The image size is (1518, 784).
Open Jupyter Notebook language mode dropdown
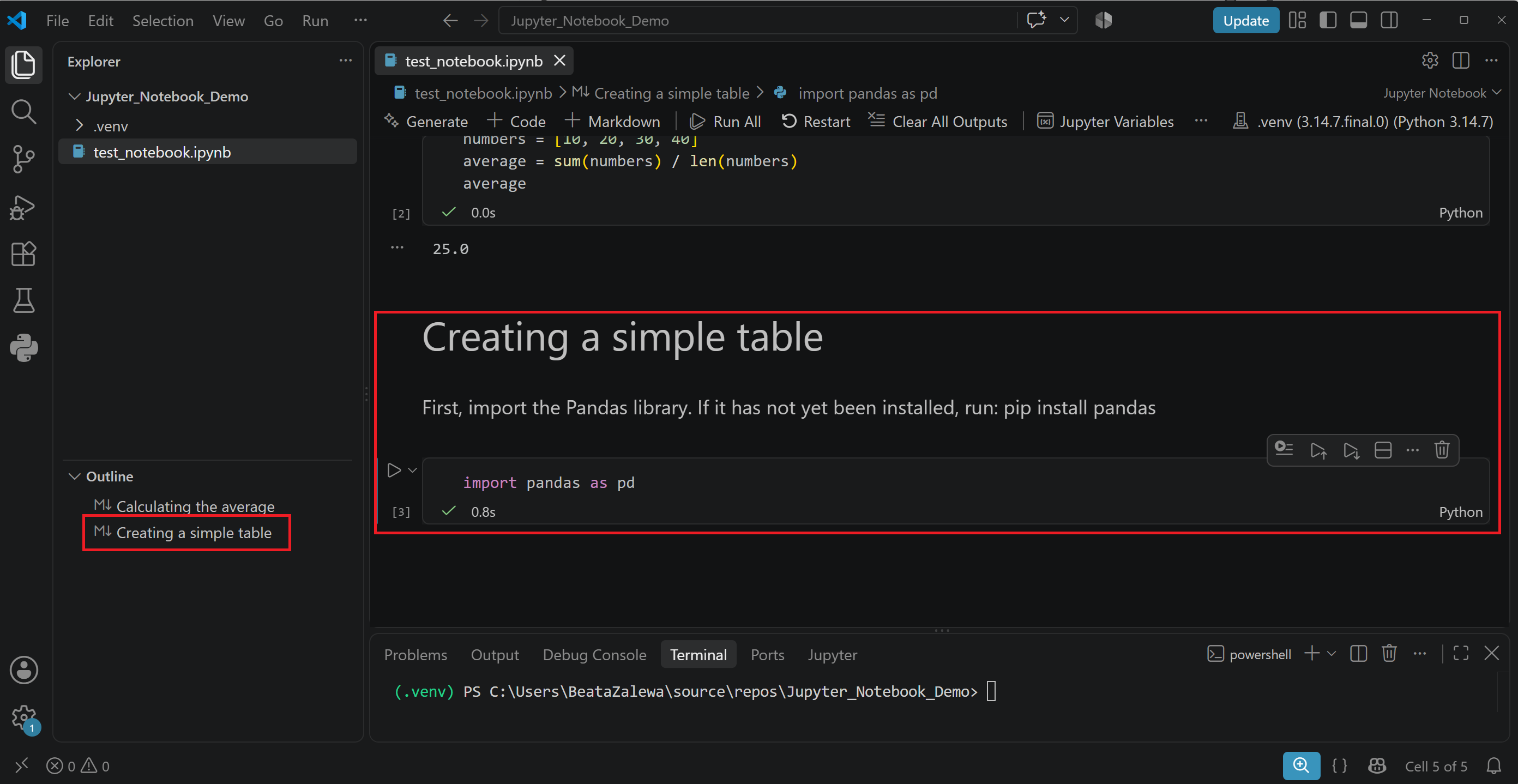(x=1442, y=93)
